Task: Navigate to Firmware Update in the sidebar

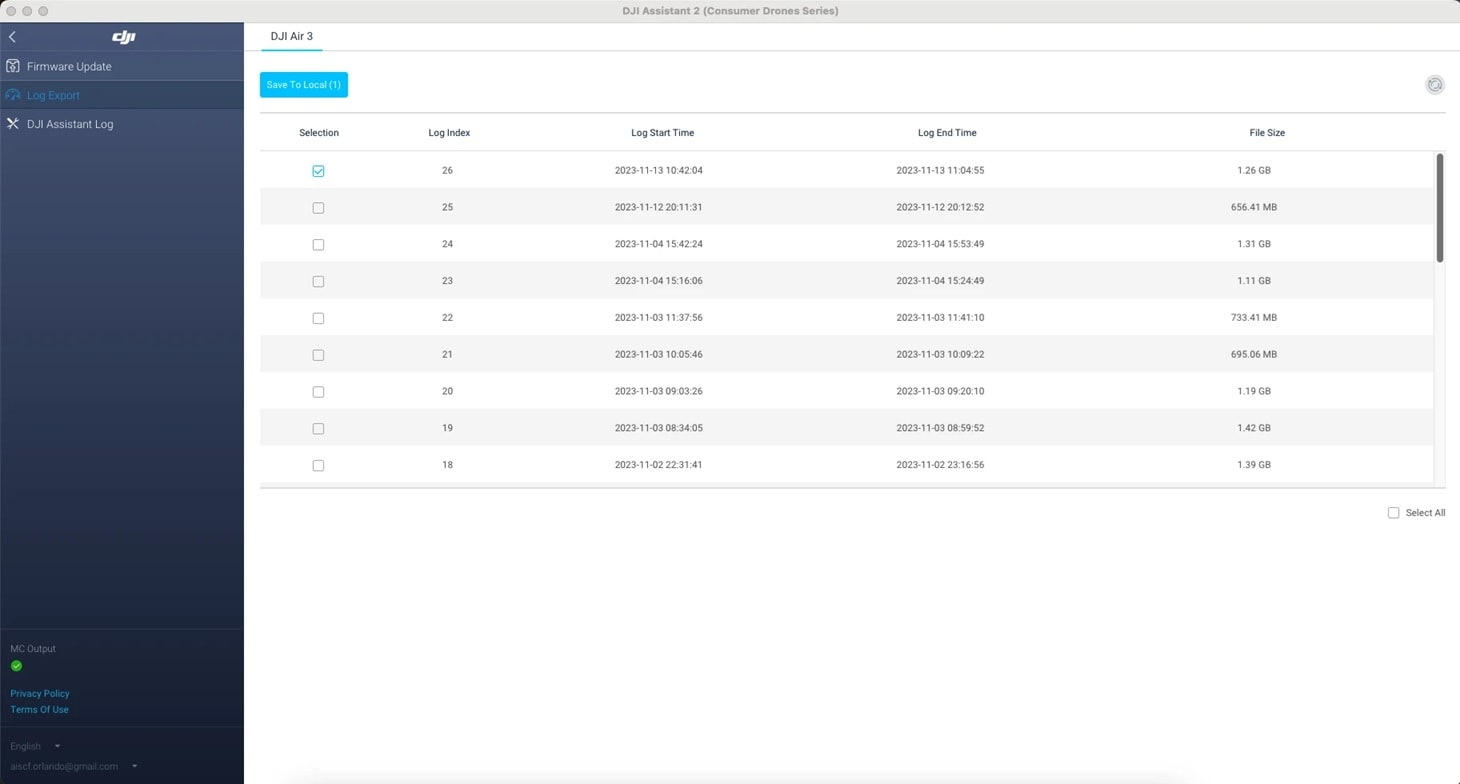Action: (x=70, y=66)
